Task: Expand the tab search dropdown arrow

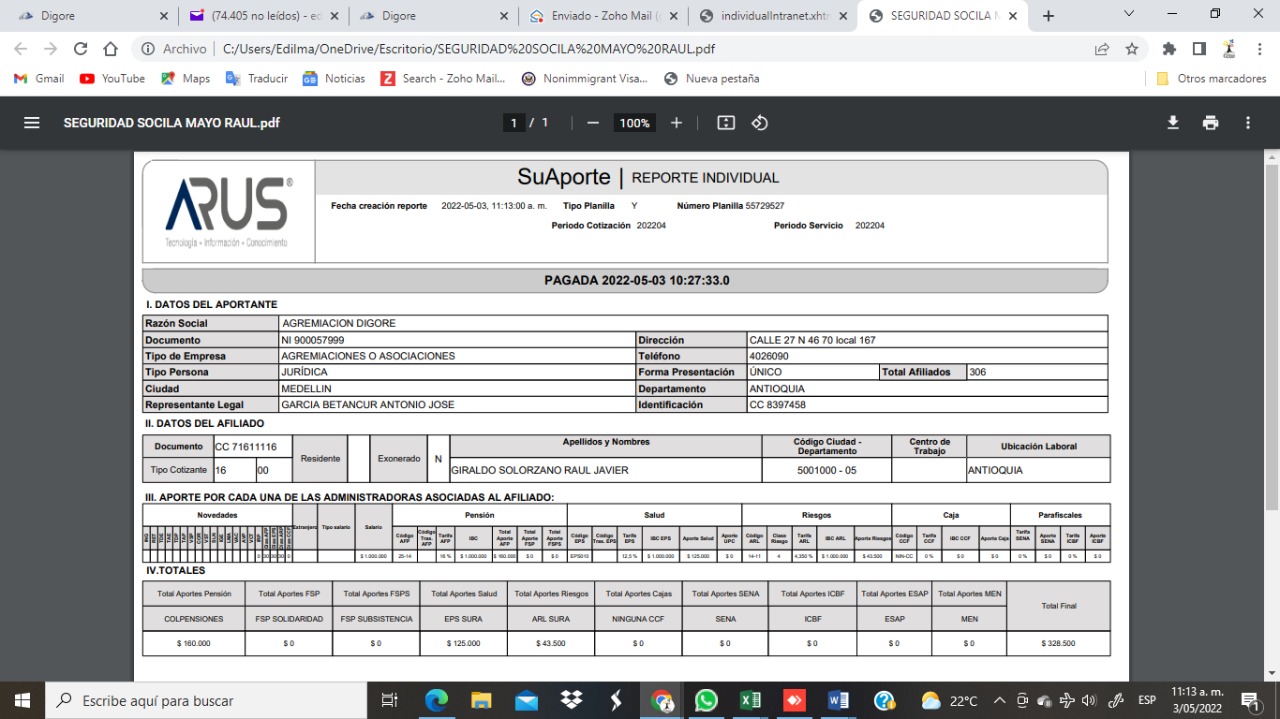Action: point(1129,15)
